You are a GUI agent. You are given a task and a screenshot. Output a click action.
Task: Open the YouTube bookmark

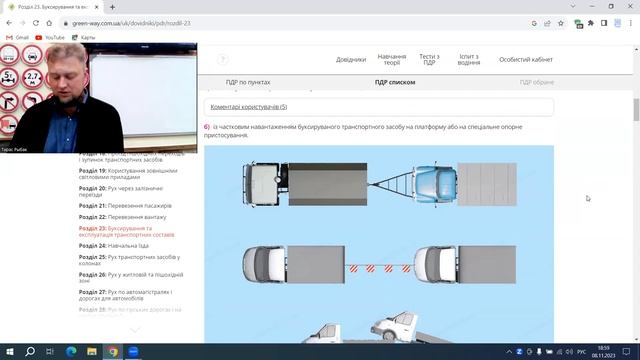point(50,38)
